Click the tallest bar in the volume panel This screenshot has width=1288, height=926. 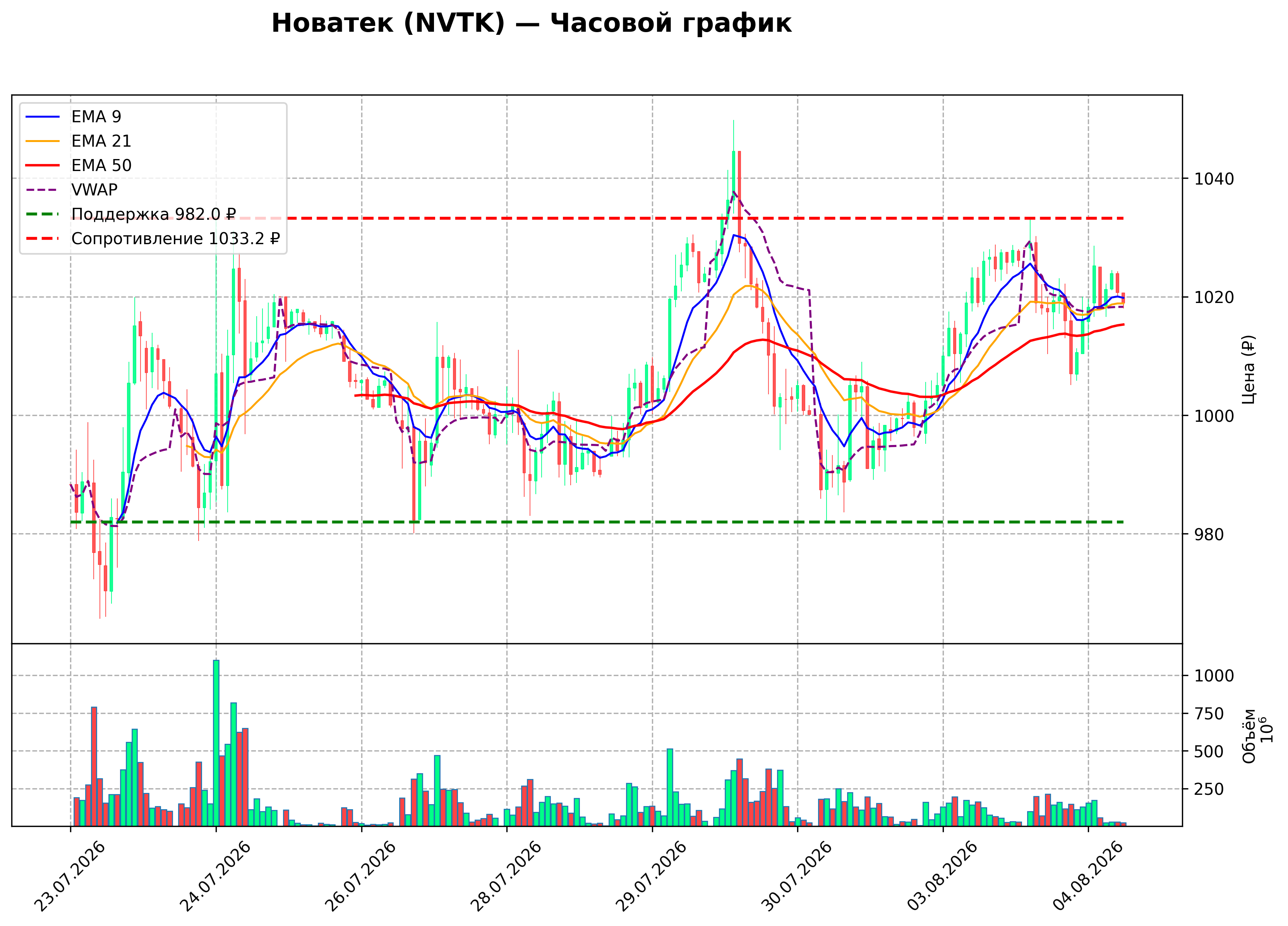(216, 743)
